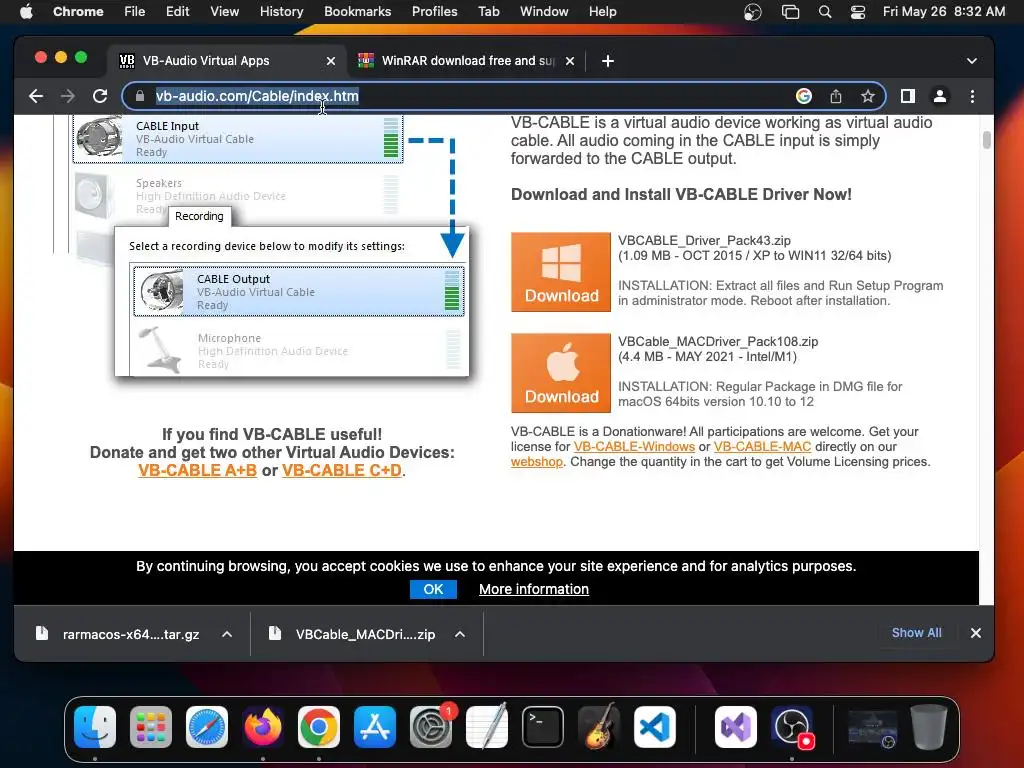Open VB-CABLE-Windows license link
Image resolution: width=1024 pixels, height=768 pixels.
[634, 447]
